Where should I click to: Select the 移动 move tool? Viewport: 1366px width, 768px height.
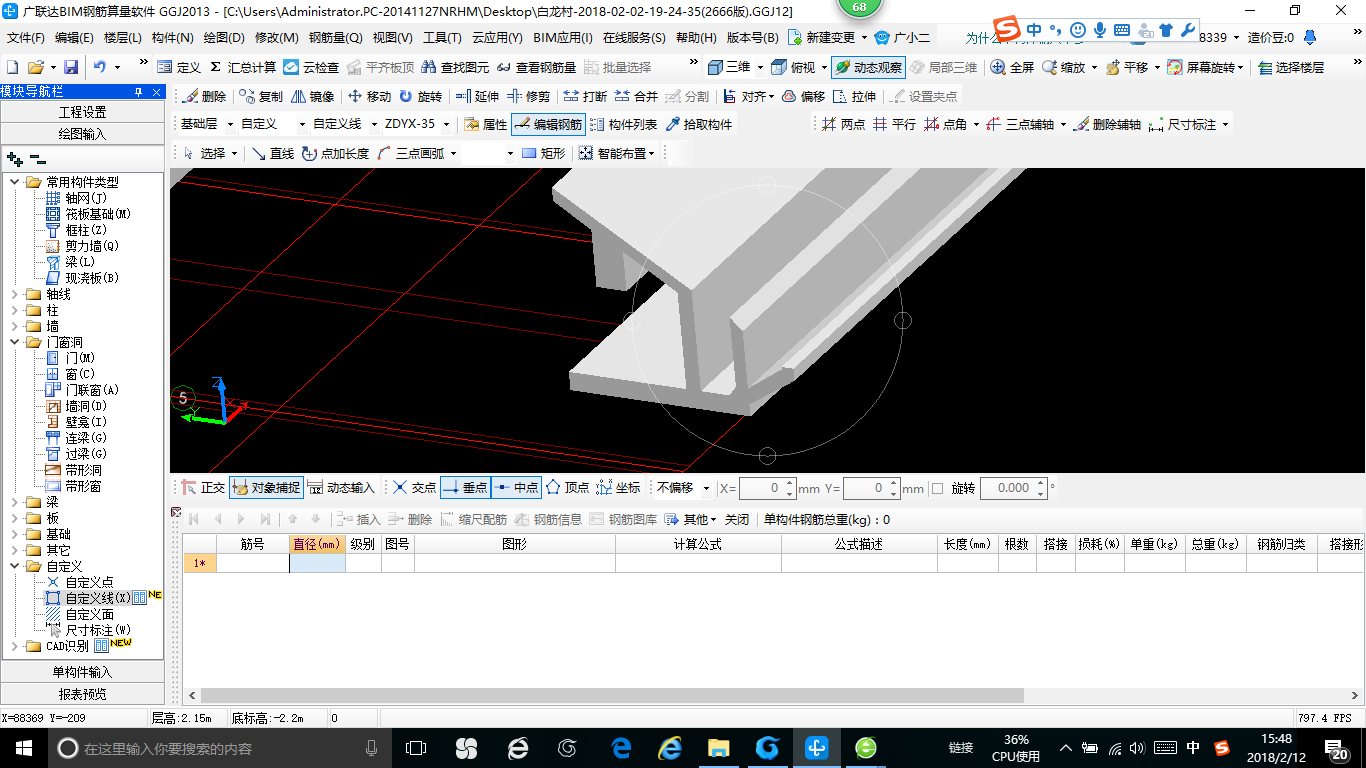pos(369,96)
